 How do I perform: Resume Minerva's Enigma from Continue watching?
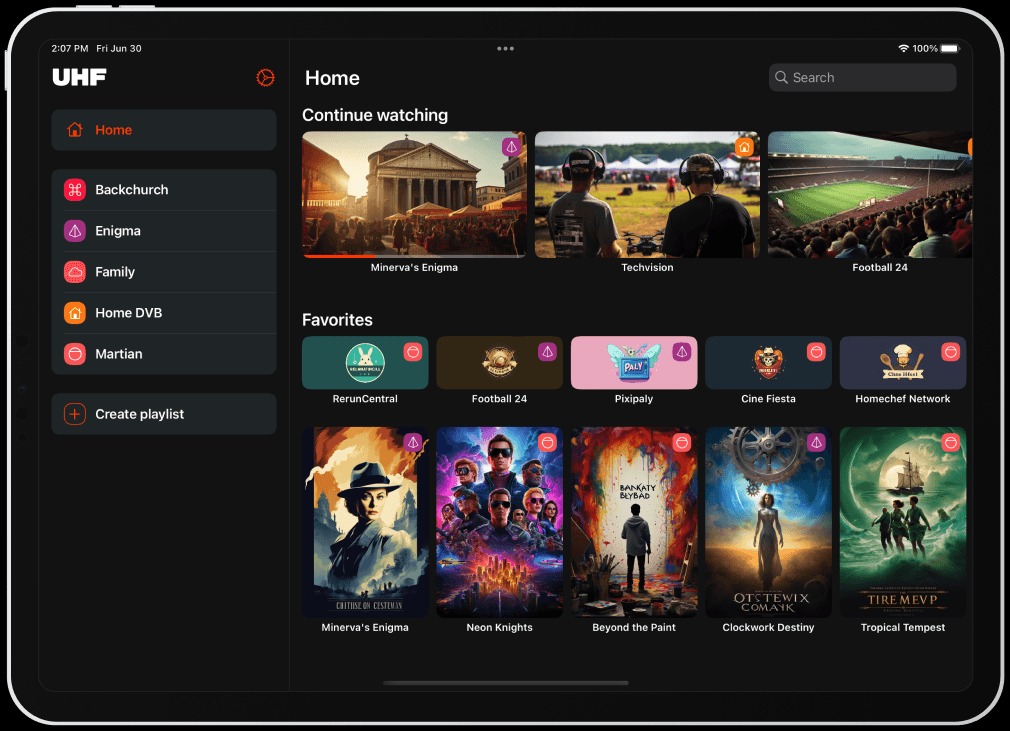(414, 195)
